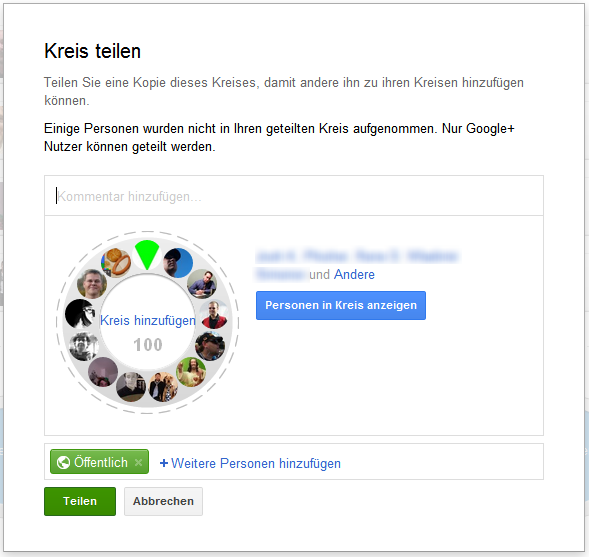Select black and white silhouette avatar
The width and height of the screenshot is (589, 557).
[x=80, y=314]
